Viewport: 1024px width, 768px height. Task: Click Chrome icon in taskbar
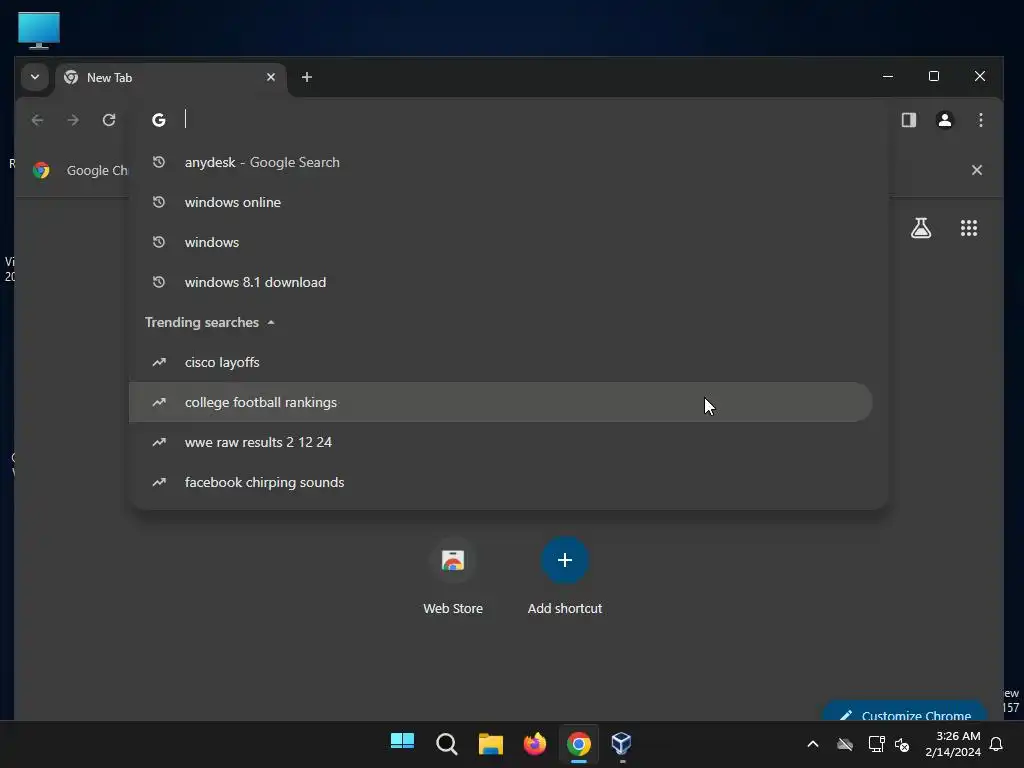tap(579, 743)
